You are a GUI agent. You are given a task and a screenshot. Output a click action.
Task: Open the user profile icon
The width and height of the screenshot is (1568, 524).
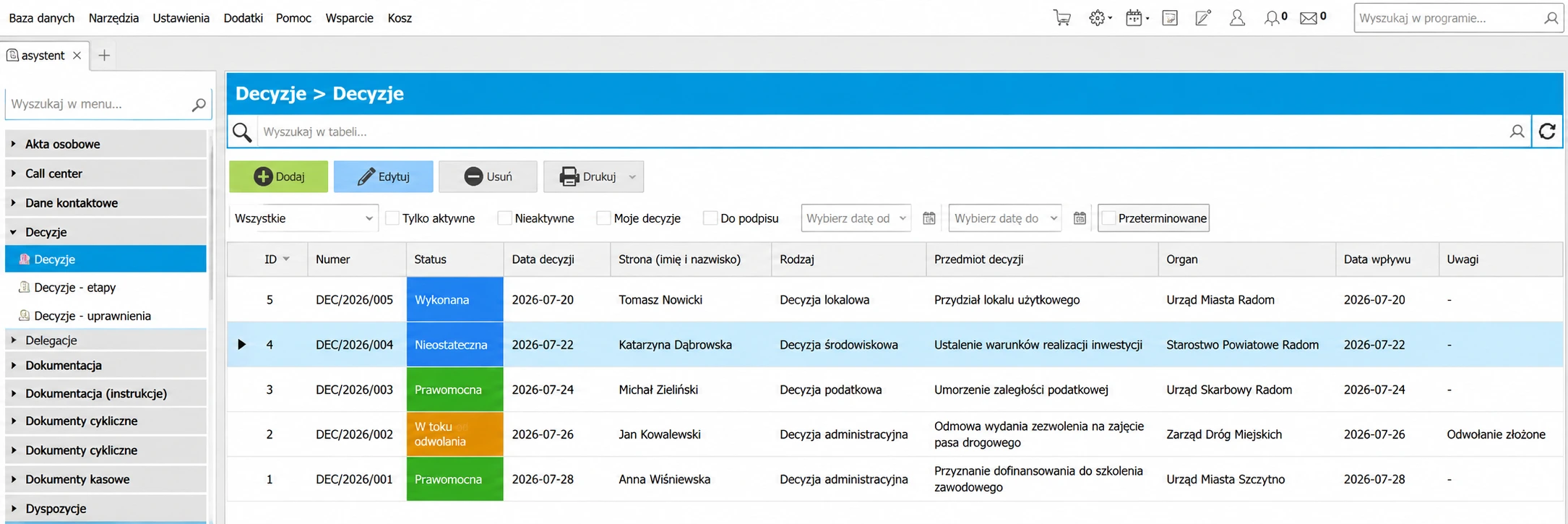1237,18
